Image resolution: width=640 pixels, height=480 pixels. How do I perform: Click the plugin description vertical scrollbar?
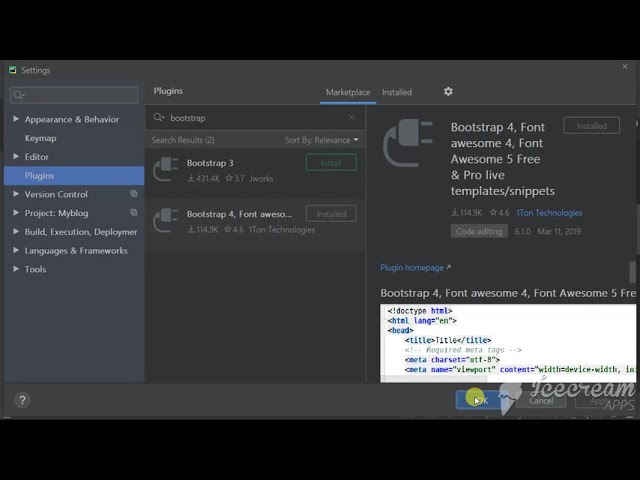tap(633, 272)
